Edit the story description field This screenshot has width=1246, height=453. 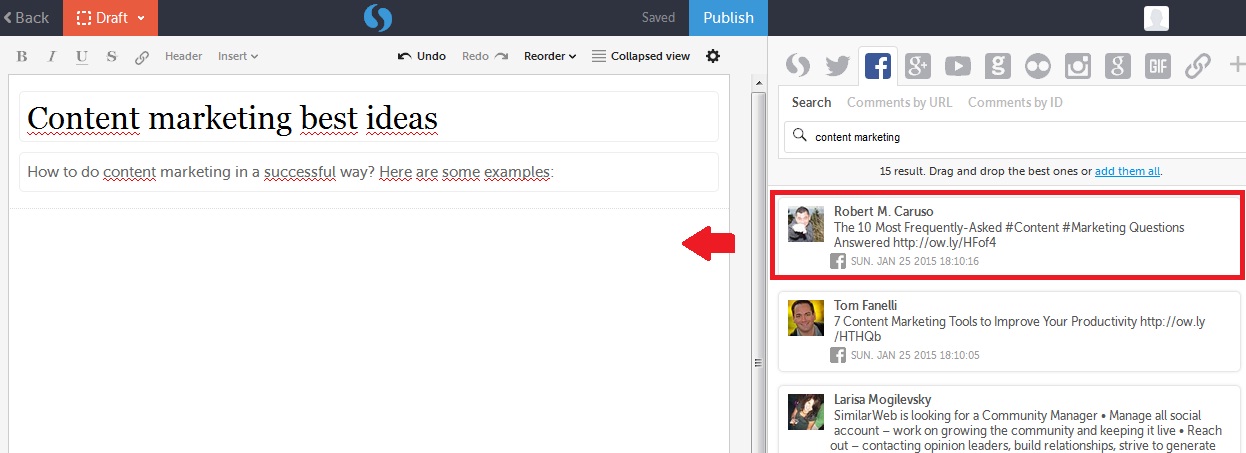click(x=369, y=172)
